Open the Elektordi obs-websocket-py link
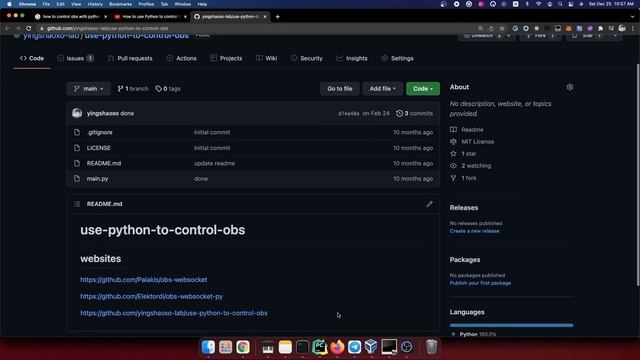The height and width of the screenshot is (360, 640). tap(151, 296)
